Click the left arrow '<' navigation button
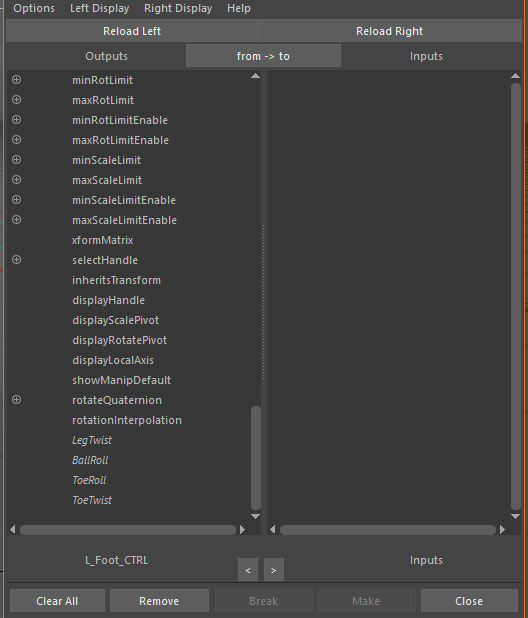This screenshot has width=528, height=618. (x=248, y=570)
